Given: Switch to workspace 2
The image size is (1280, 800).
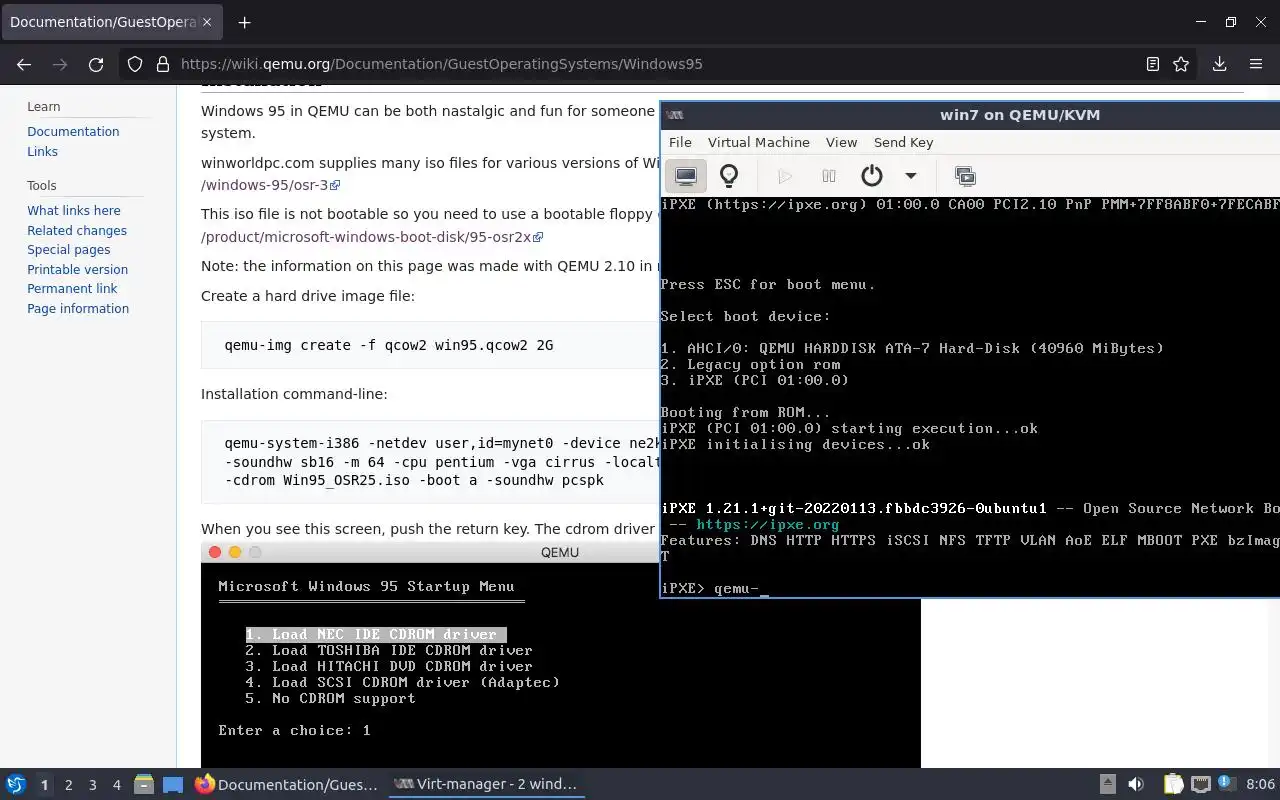Looking at the screenshot, I should pos(68,785).
